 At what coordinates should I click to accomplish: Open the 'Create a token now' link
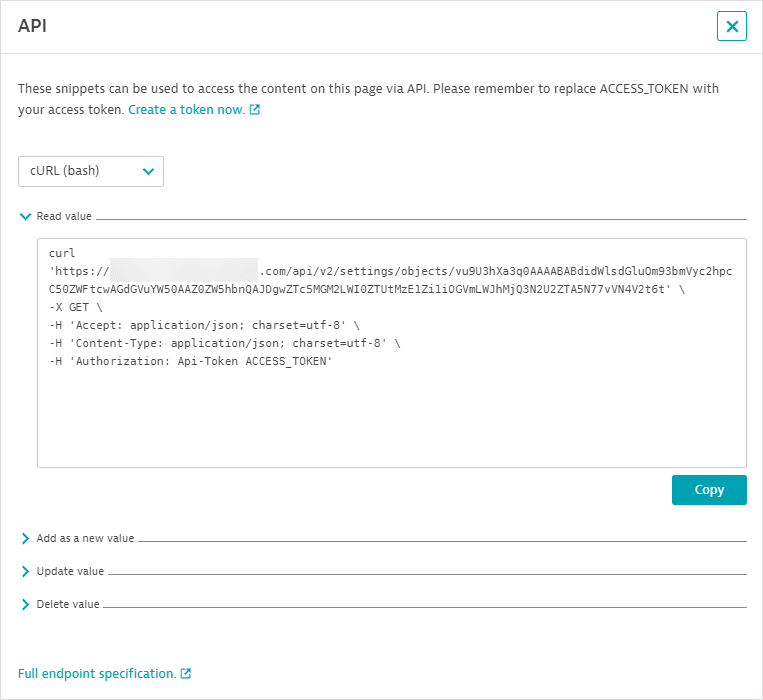click(x=186, y=110)
